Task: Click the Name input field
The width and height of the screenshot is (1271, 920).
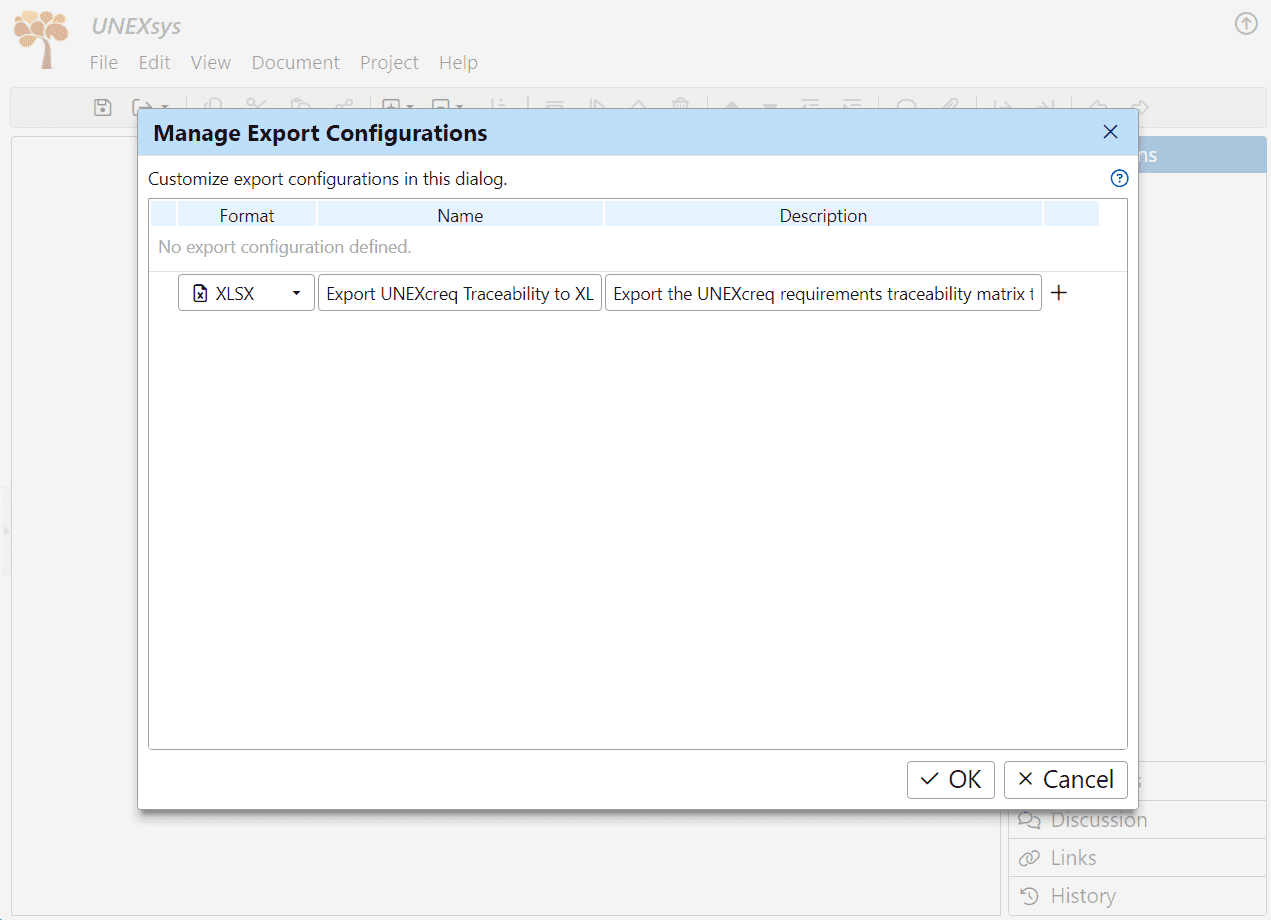Action: pyautogui.click(x=460, y=293)
